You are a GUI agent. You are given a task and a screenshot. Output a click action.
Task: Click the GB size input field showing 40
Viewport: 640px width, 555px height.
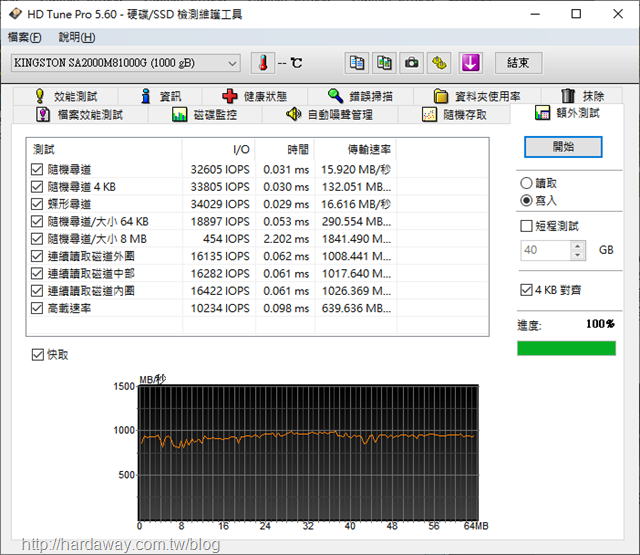pyautogui.click(x=545, y=250)
